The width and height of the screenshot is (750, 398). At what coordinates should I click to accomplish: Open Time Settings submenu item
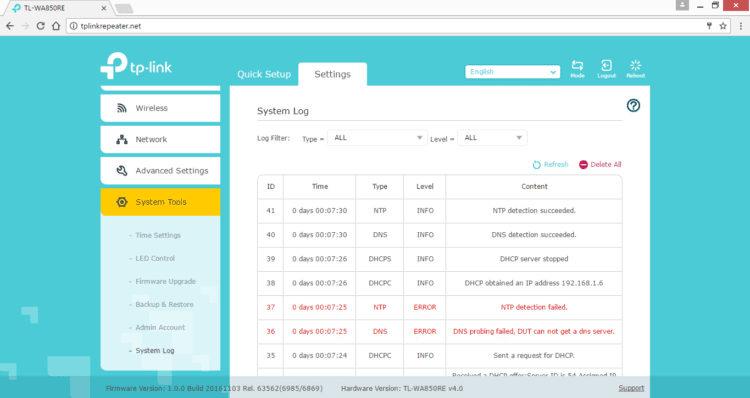[158, 235]
